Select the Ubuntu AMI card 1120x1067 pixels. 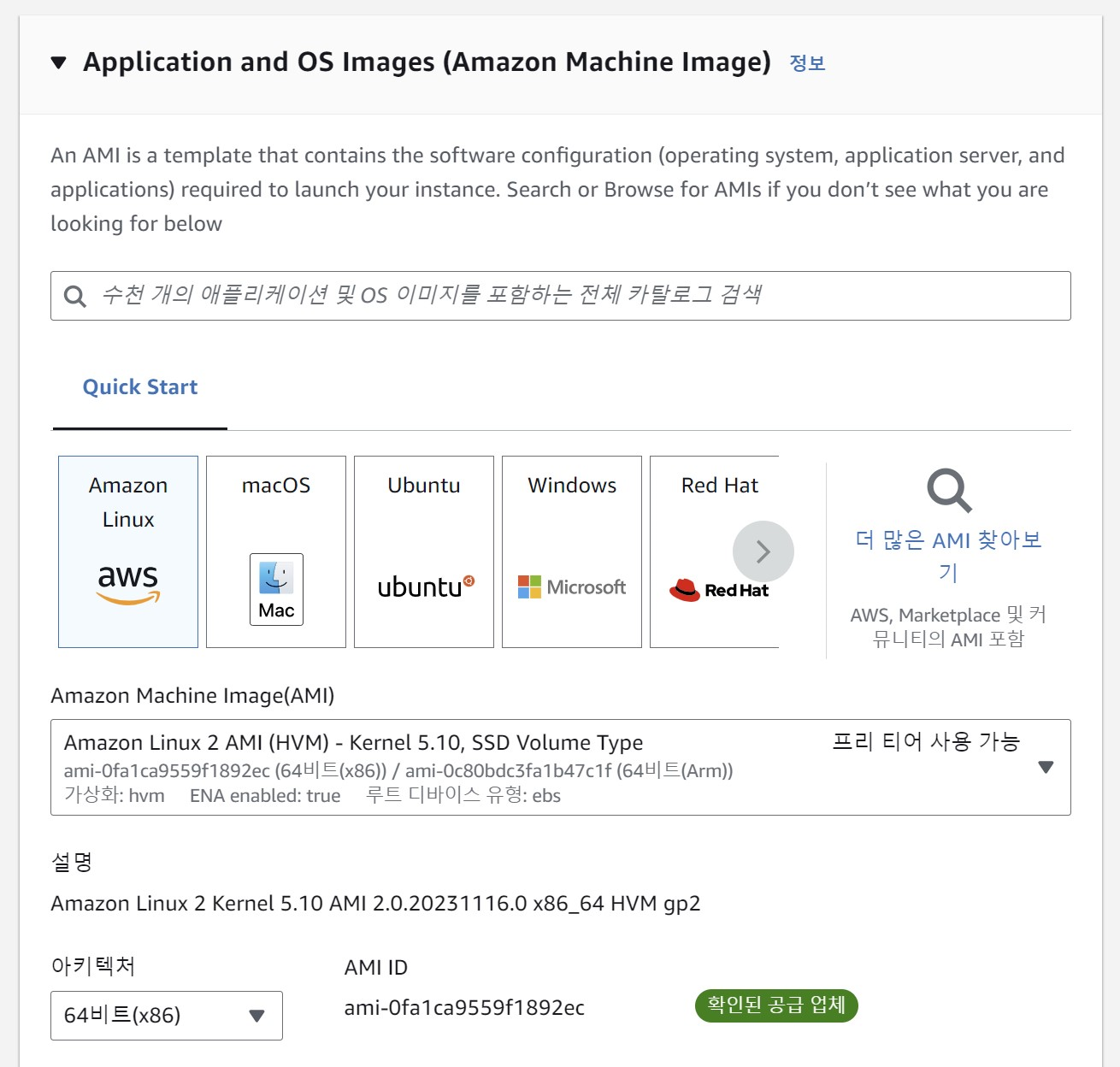coord(424,551)
